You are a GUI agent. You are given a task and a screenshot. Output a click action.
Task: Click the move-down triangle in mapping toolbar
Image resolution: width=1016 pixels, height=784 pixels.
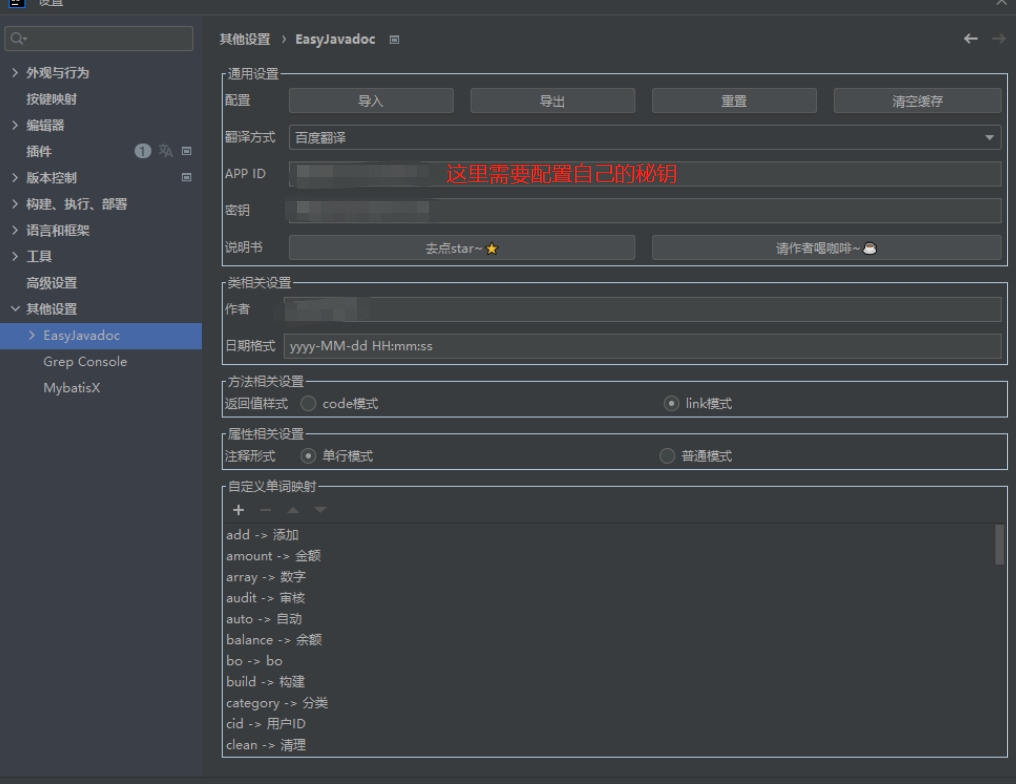(x=320, y=510)
